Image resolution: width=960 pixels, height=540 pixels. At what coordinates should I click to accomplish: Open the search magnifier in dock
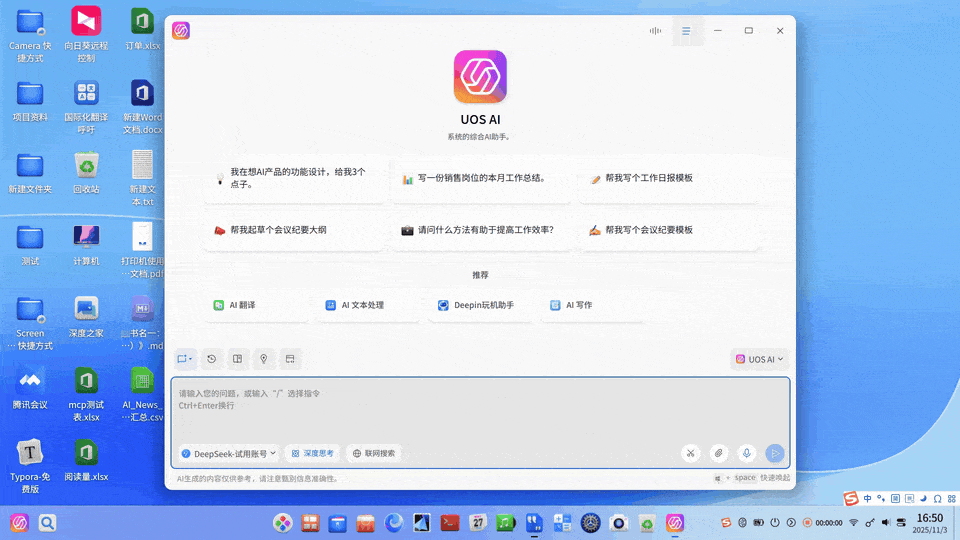47,523
